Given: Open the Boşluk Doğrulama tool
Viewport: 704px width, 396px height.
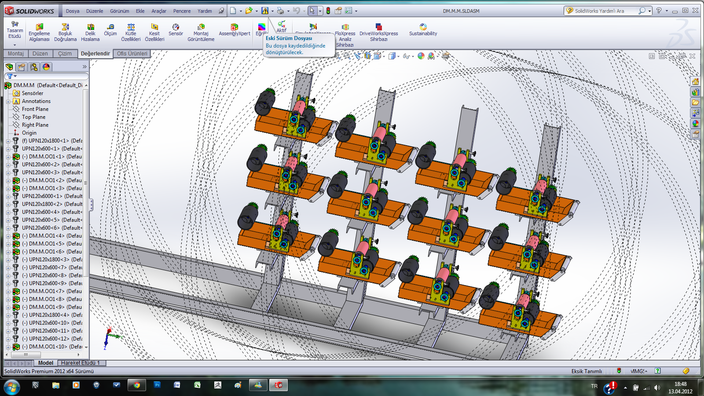Looking at the screenshot, I should [65, 33].
